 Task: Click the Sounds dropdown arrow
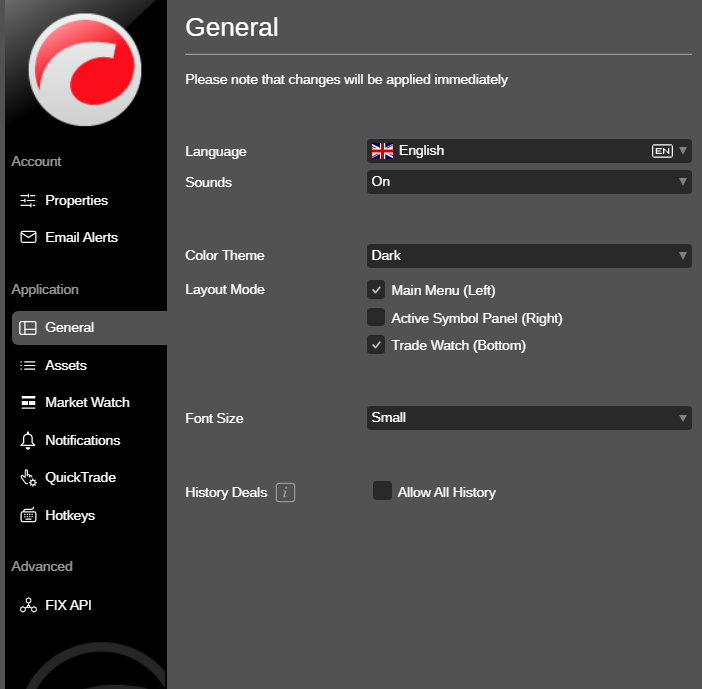point(683,182)
